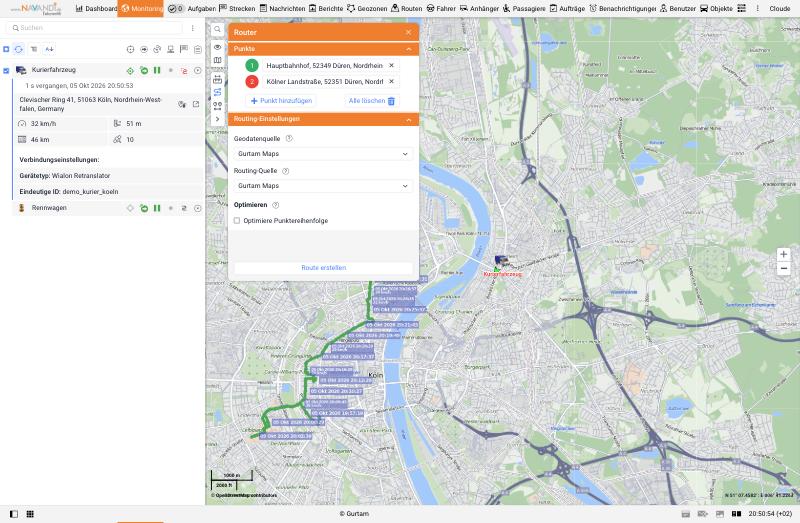Show help for Geodatenquelle
This screenshot has height=523, width=800.
(289, 138)
